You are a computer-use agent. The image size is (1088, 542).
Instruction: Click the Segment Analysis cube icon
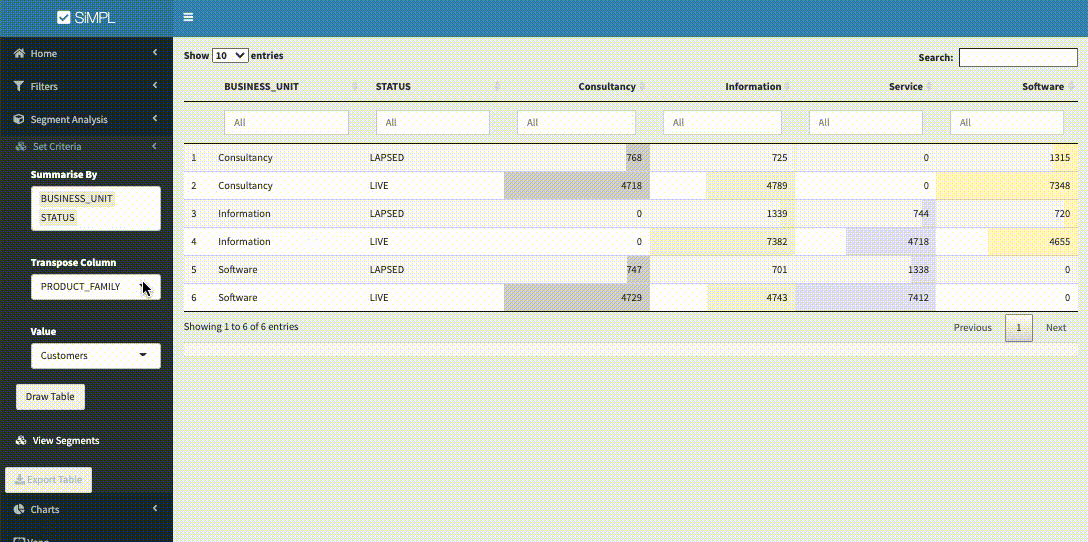point(19,119)
